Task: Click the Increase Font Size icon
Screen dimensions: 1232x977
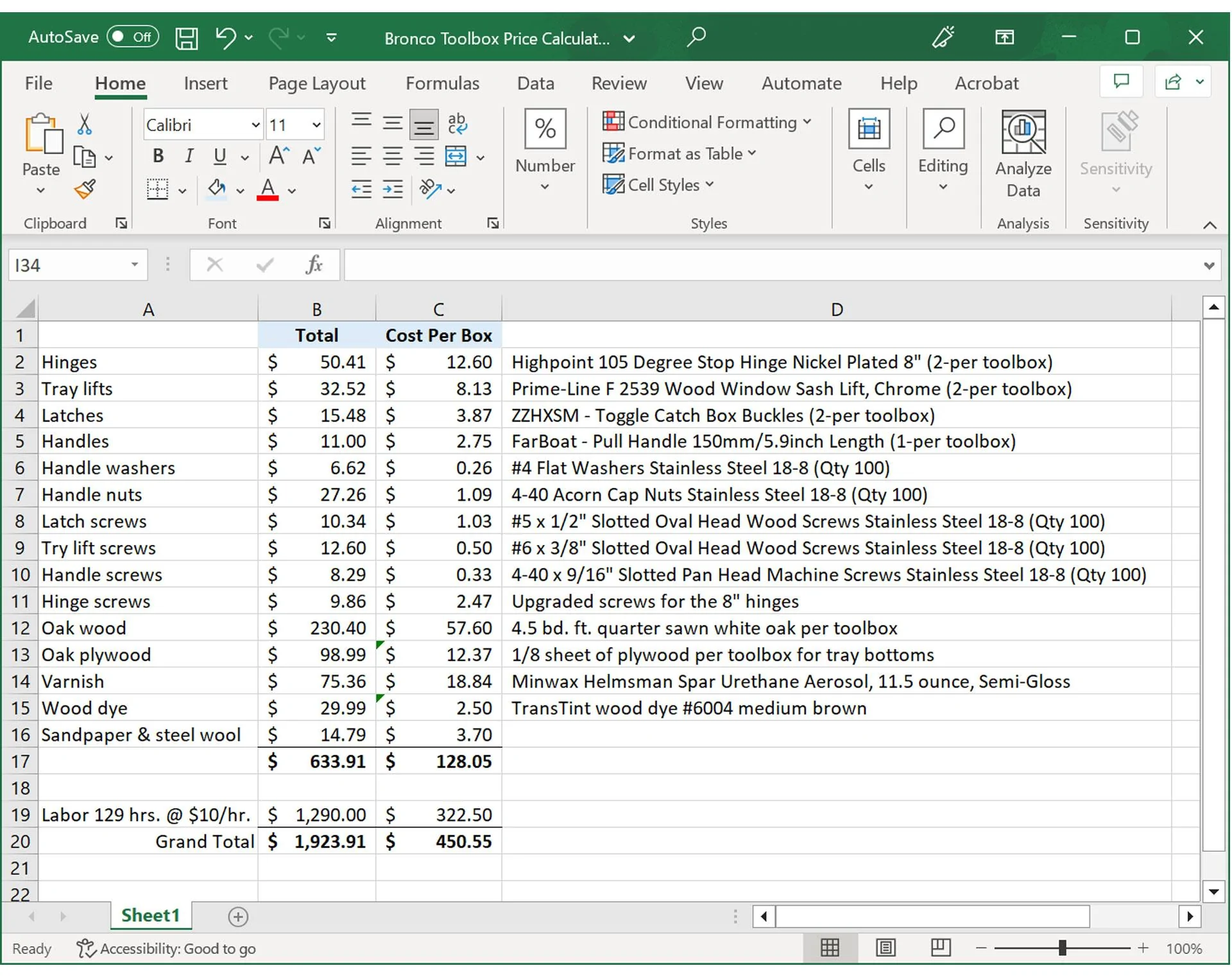Action: click(x=279, y=156)
